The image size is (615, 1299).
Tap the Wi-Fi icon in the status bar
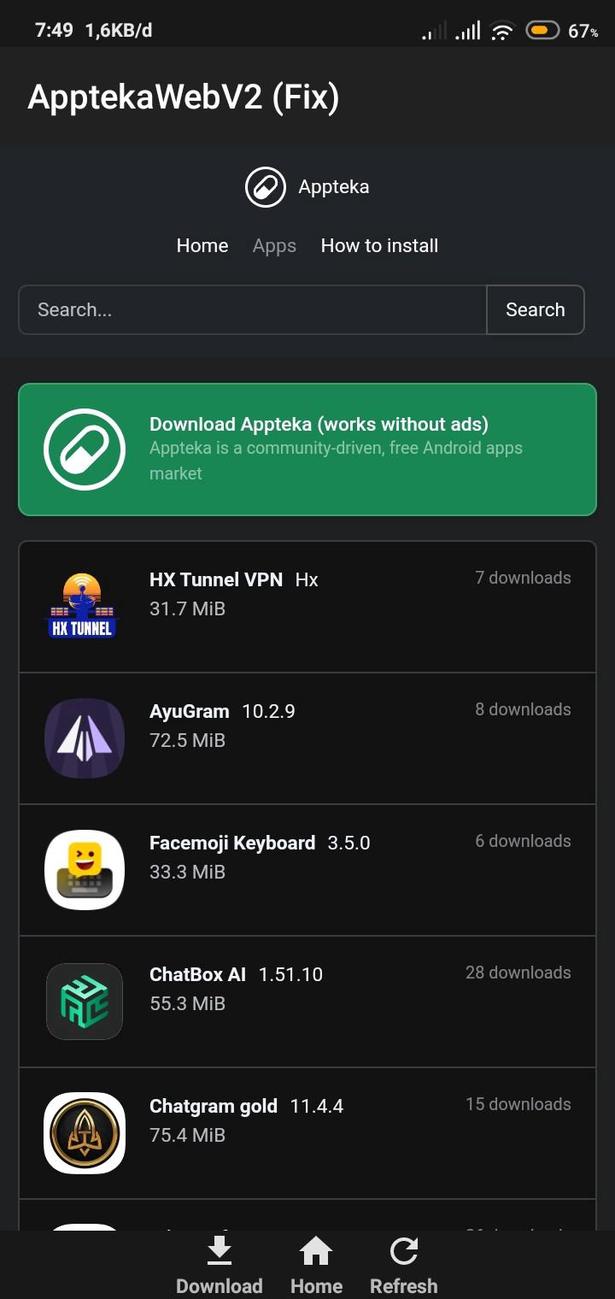click(x=501, y=29)
